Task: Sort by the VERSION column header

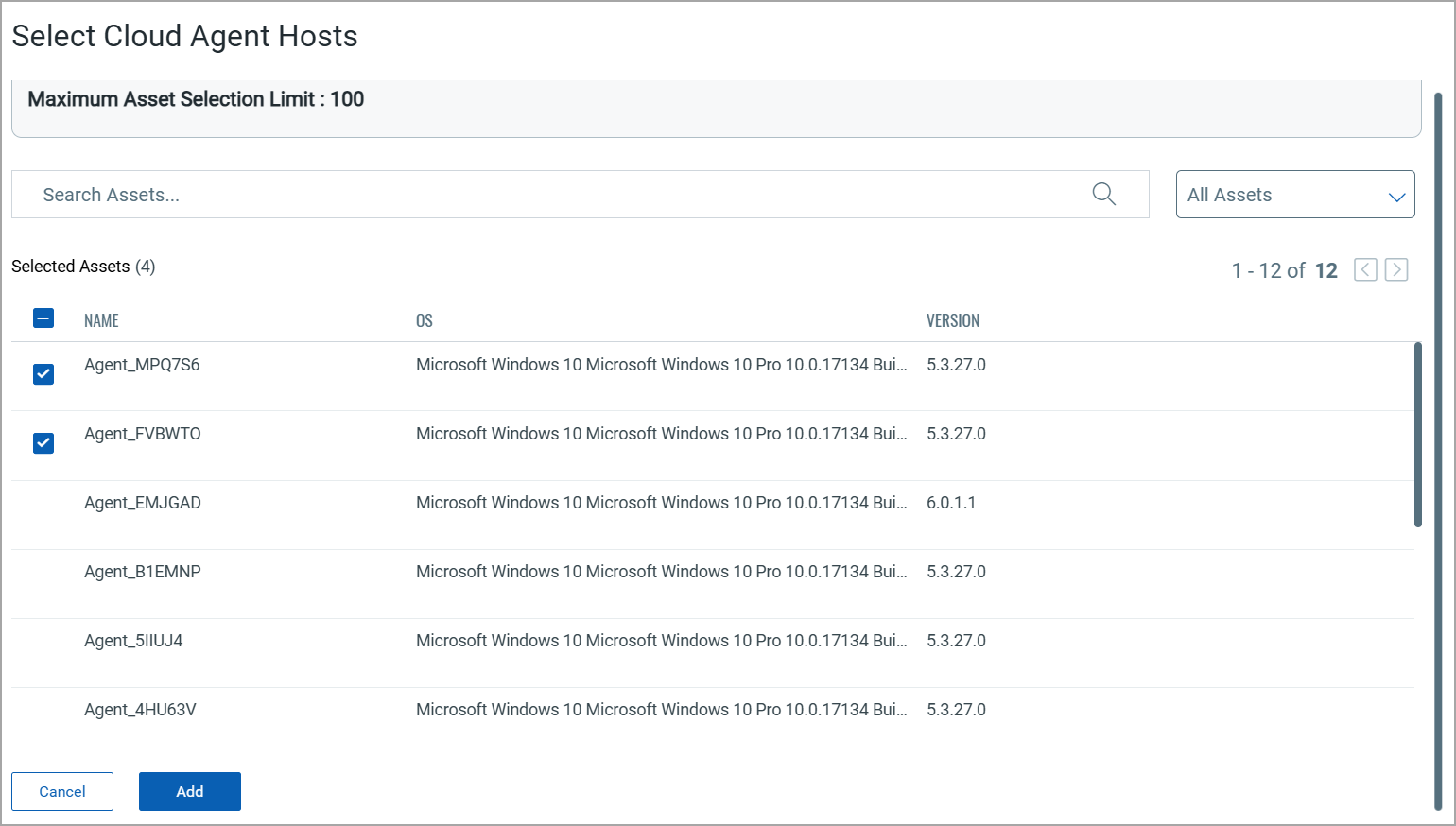Action: [x=952, y=321]
